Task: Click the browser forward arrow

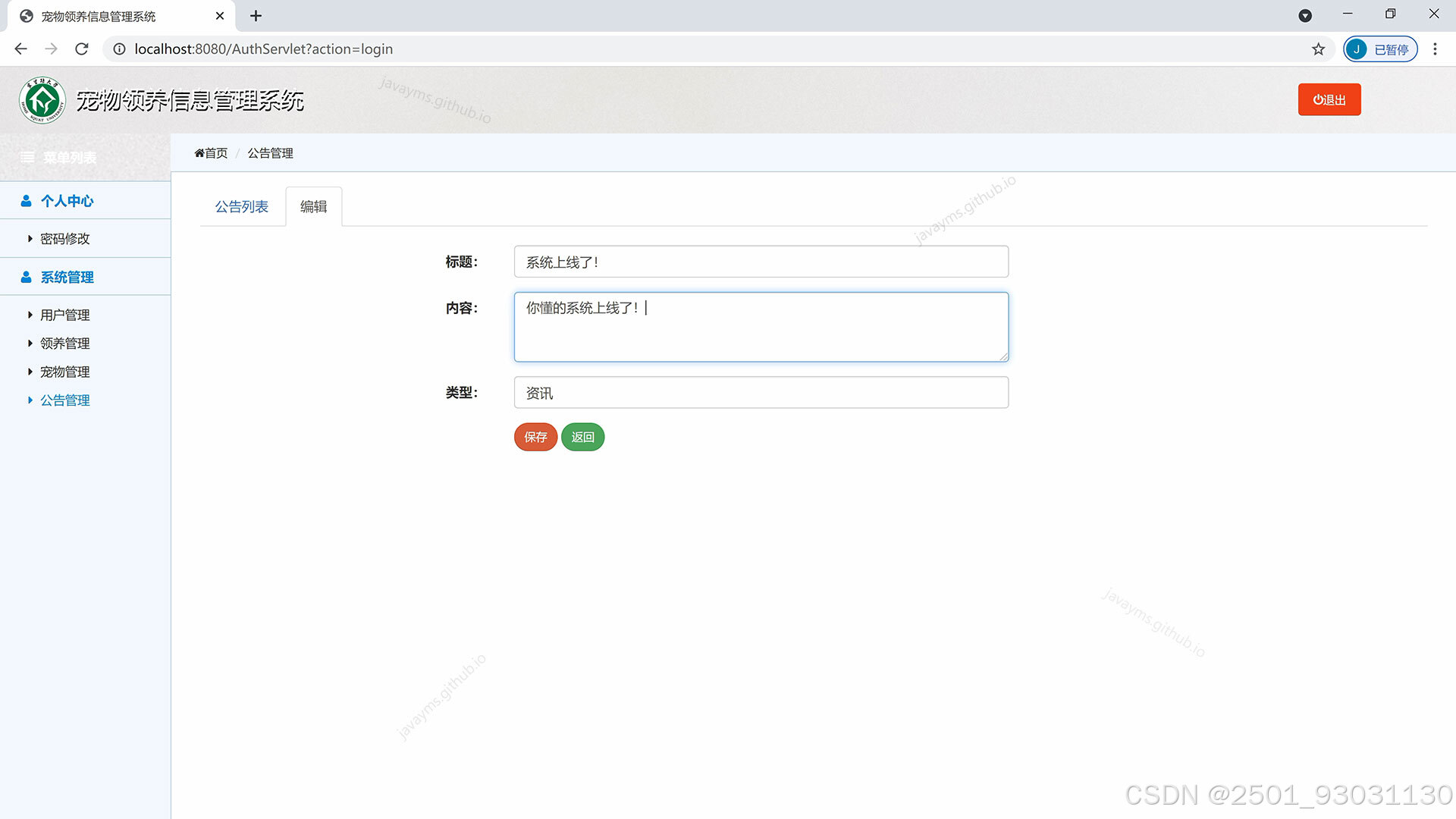Action: [x=51, y=49]
